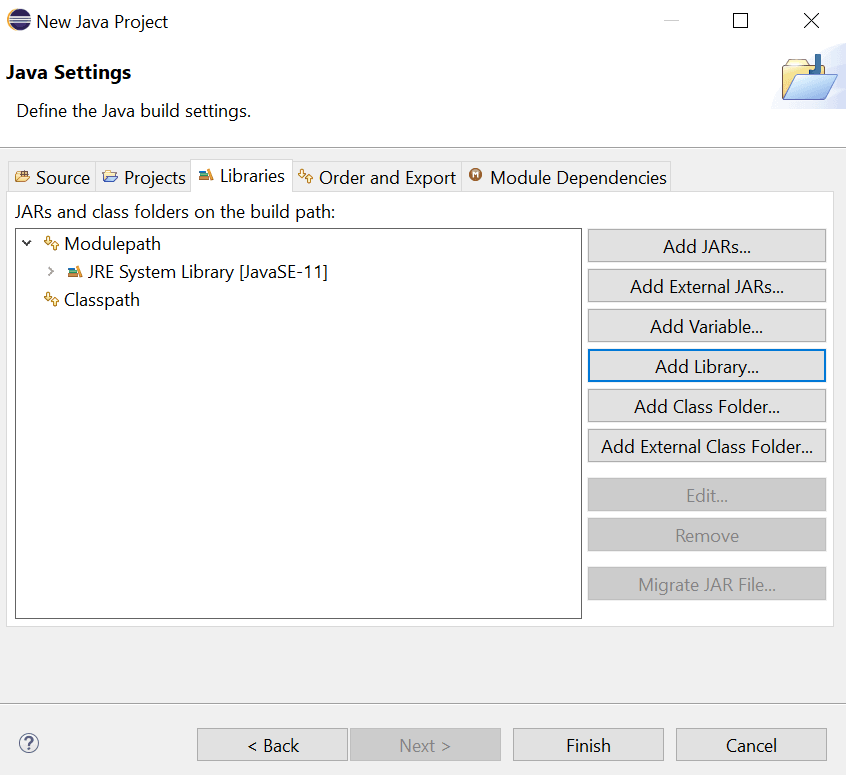Maximize the New Java Project window
The width and height of the screenshot is (846, 775).
[740, 21]
